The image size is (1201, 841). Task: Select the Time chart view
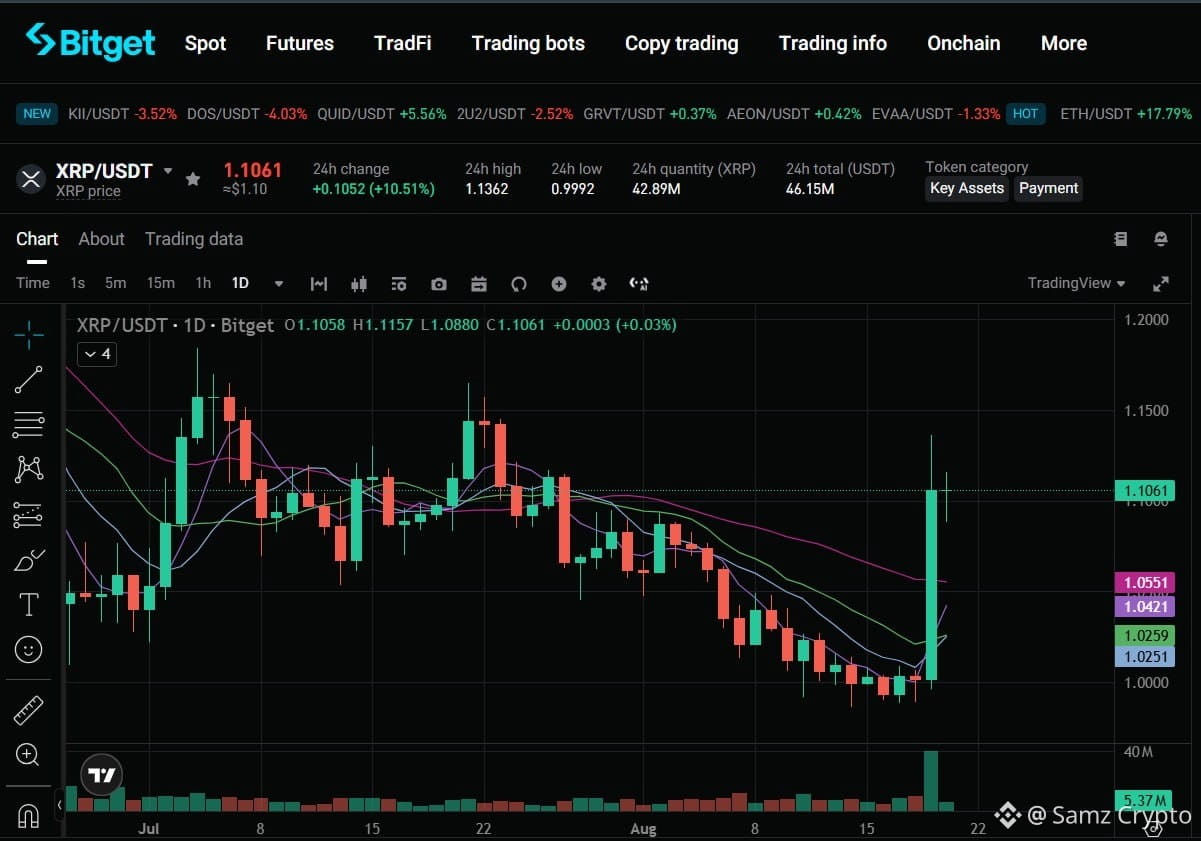(33, 283)
